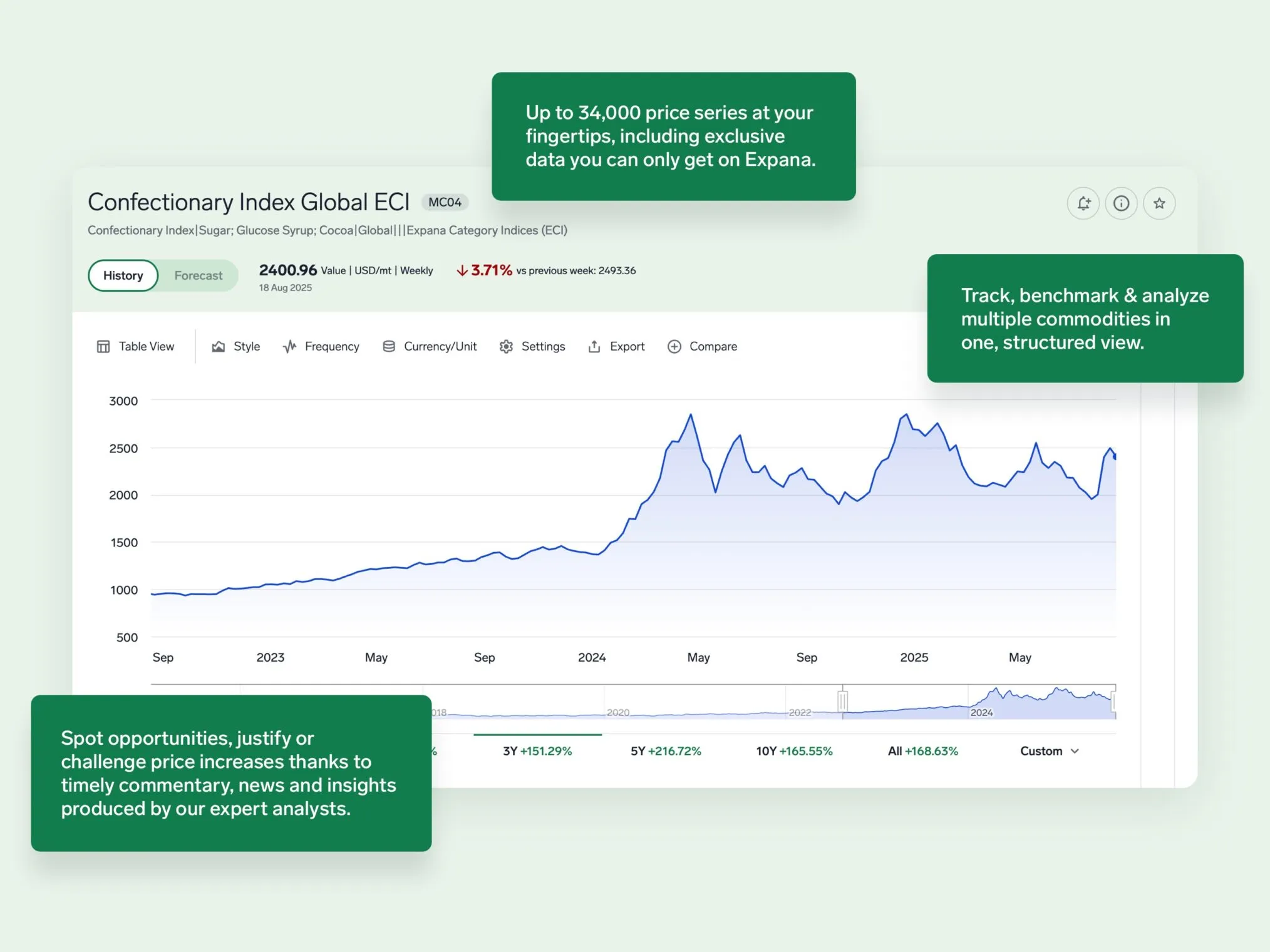The width and height of the screenshot is (1270, 952).
Task: Click the Export upload icon
Action: click(594, 346)
